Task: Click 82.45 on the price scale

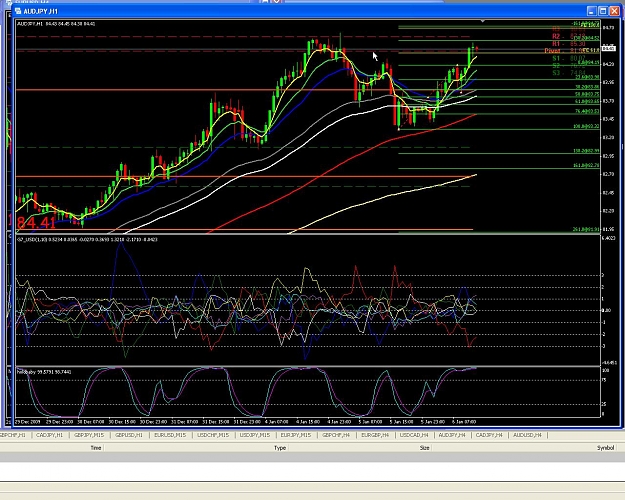Action: [x=608, y=193]
